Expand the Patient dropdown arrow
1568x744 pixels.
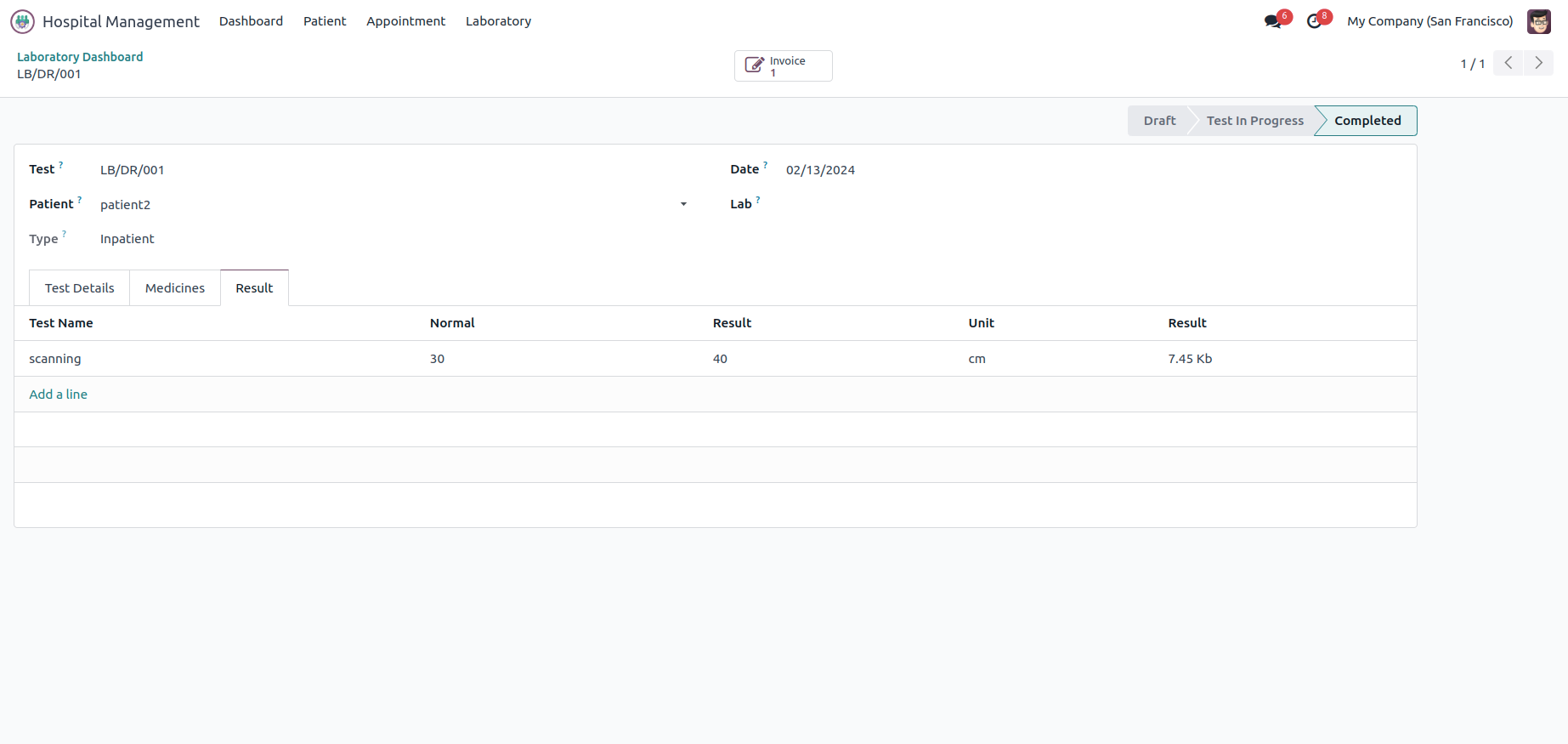tap(683, 204)
